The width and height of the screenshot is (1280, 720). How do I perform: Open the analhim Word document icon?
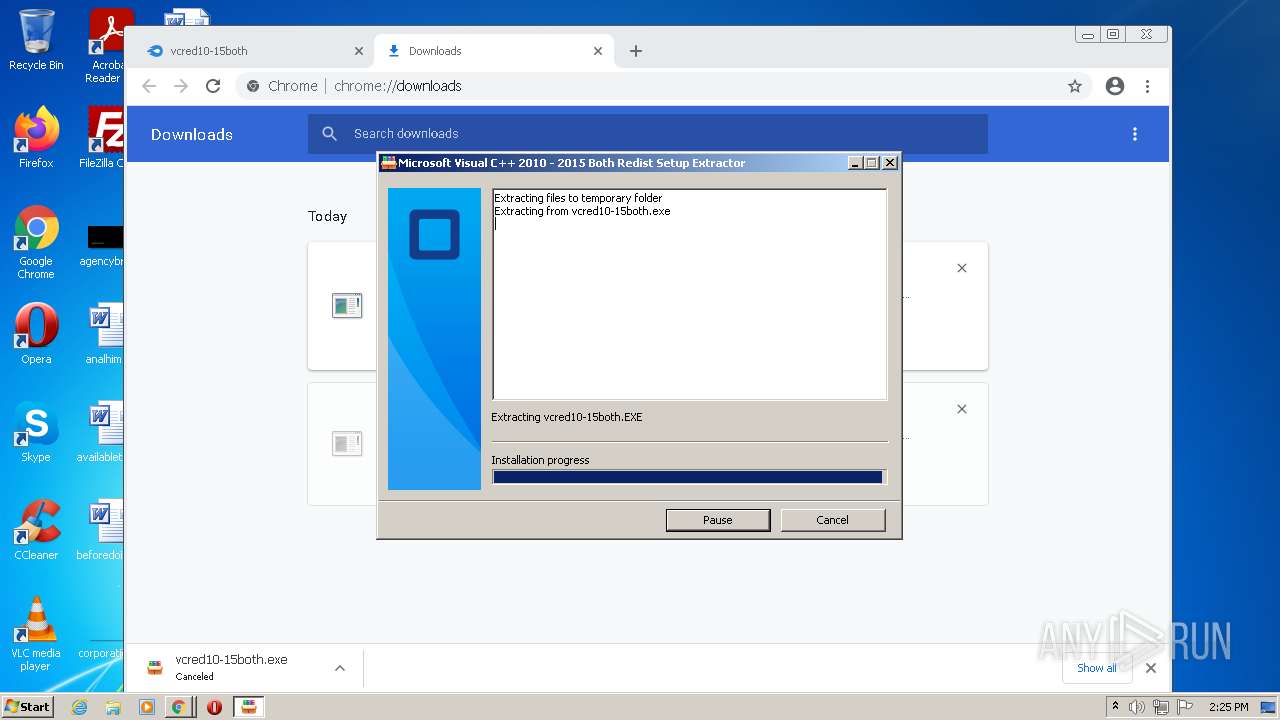[104, 333]
